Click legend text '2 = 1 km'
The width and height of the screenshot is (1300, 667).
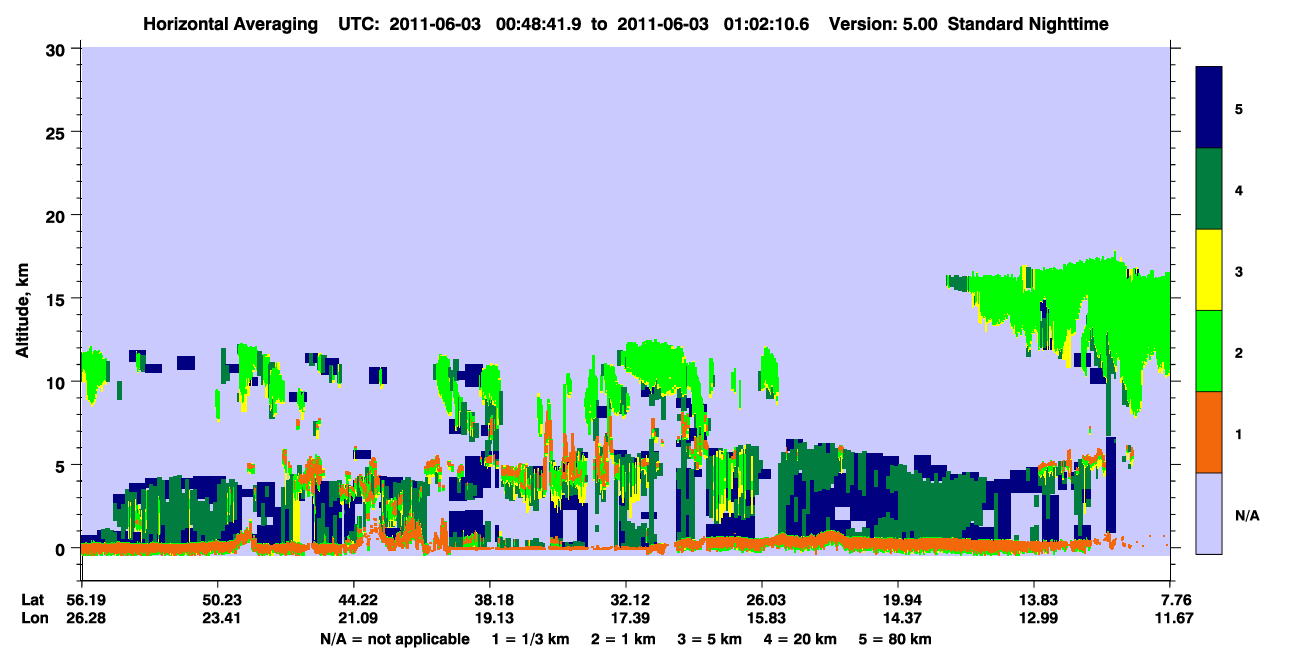point(625,638)
